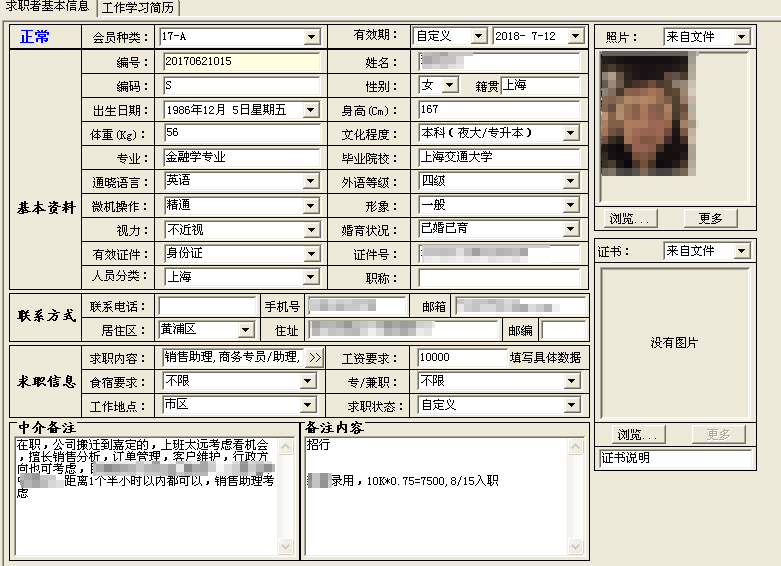This screenshot has width=781, height=566.
Task: Click inside the 备注内容 text area
Action: pyautogui.click(x=437, y=496)
